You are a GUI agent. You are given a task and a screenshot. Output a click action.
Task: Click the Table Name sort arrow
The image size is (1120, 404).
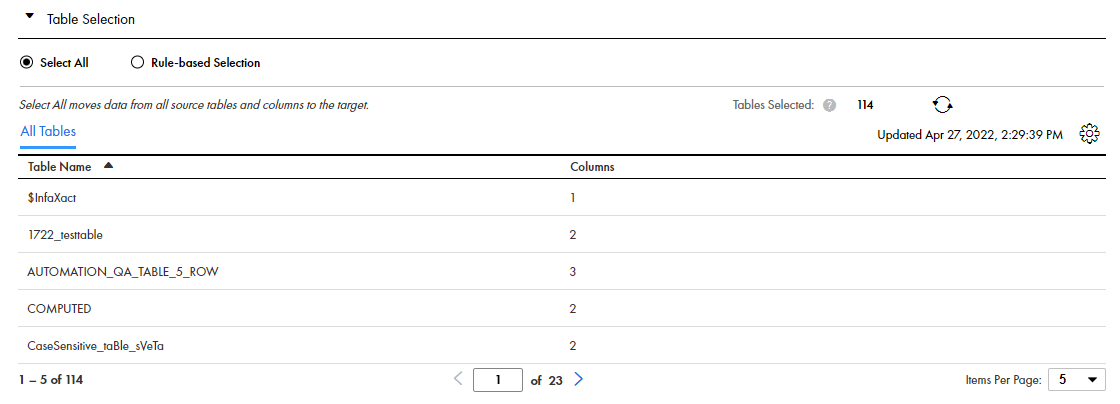pos(108,166)
